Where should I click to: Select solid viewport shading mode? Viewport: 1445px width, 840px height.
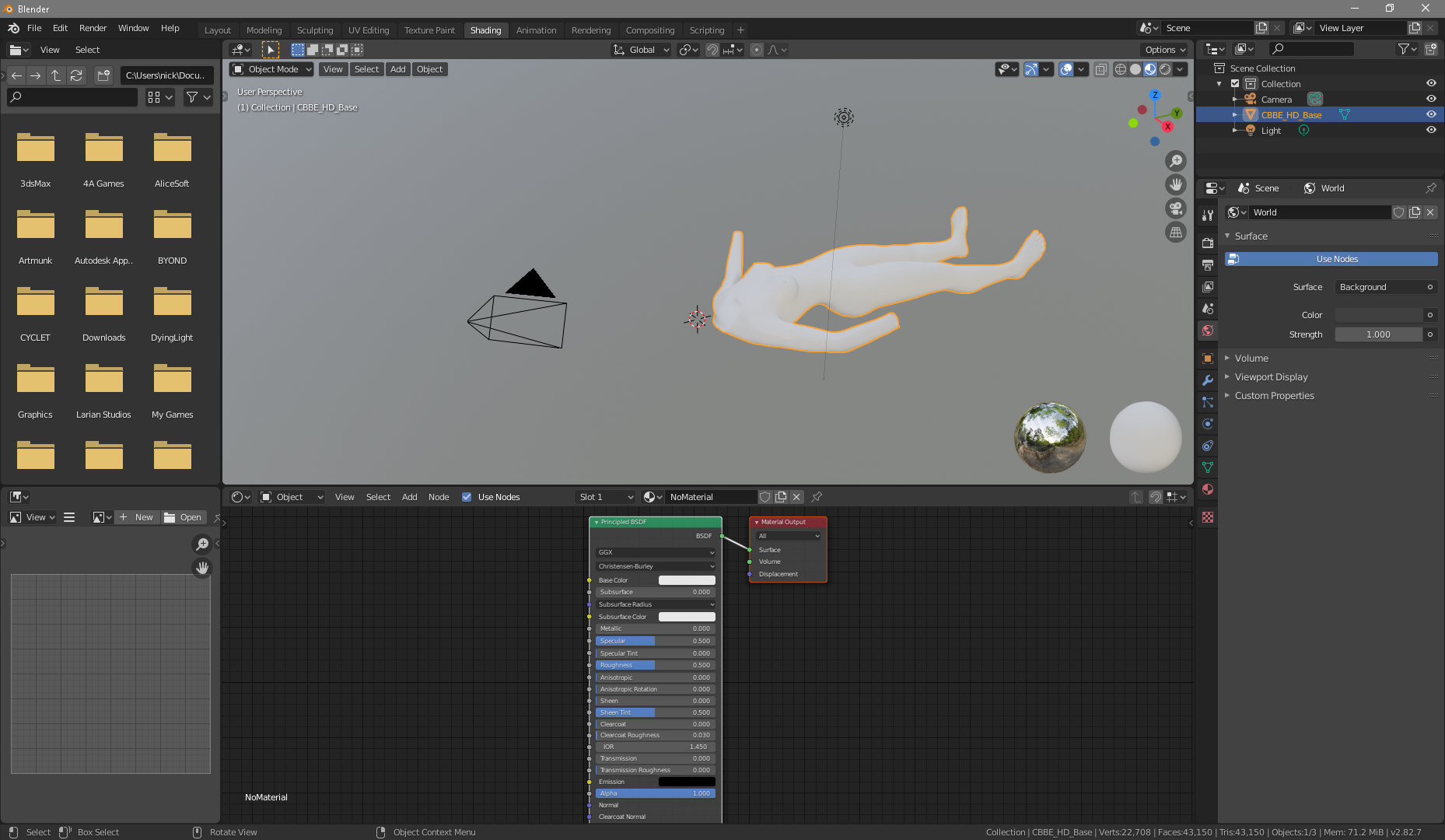(x=1135, y=69)
